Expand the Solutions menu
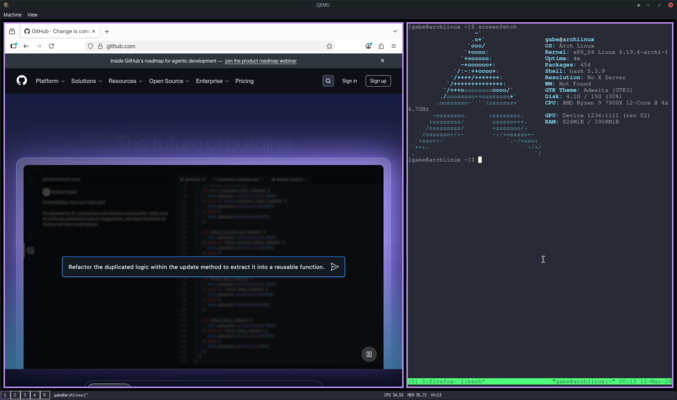This screenshot has height=400, width=677. pyautogui.click(x=86, y=81)
